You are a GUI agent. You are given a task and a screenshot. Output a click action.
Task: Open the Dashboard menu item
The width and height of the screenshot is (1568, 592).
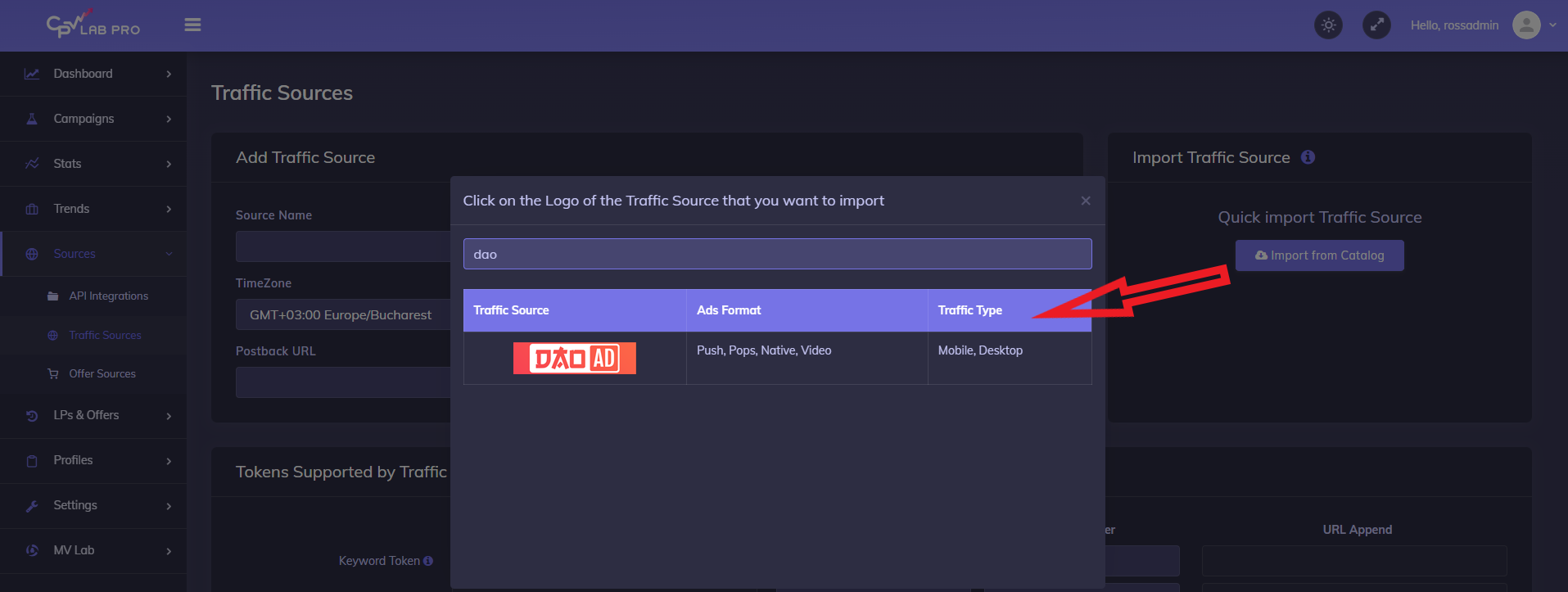[93, 74]
